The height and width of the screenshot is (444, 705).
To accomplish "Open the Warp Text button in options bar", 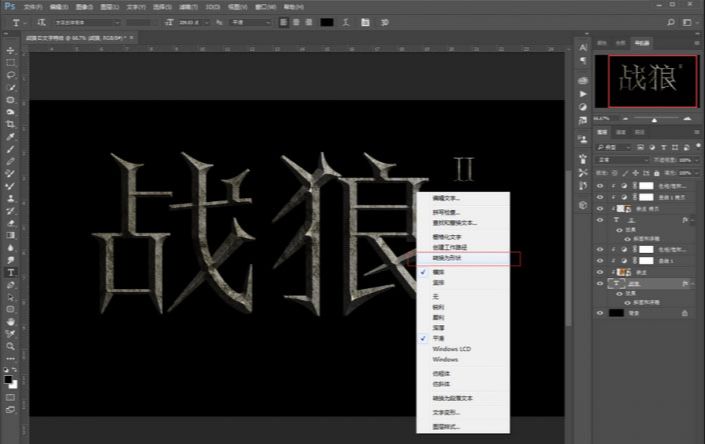I will tap(346, 22).
